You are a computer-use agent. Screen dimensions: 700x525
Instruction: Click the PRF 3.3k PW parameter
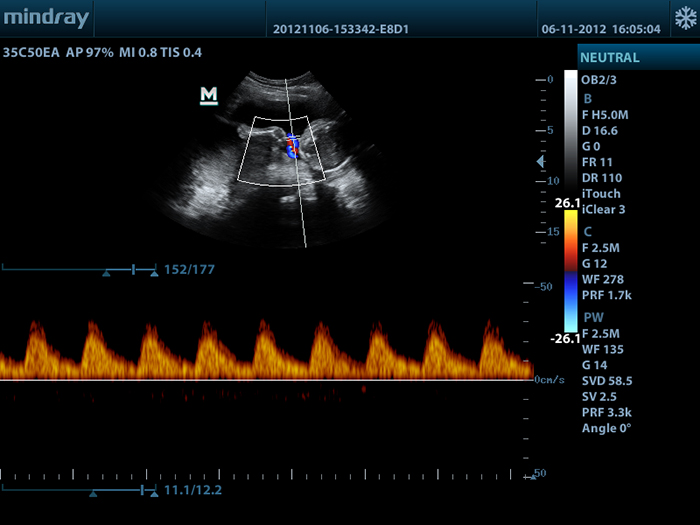tap(607, 412)
